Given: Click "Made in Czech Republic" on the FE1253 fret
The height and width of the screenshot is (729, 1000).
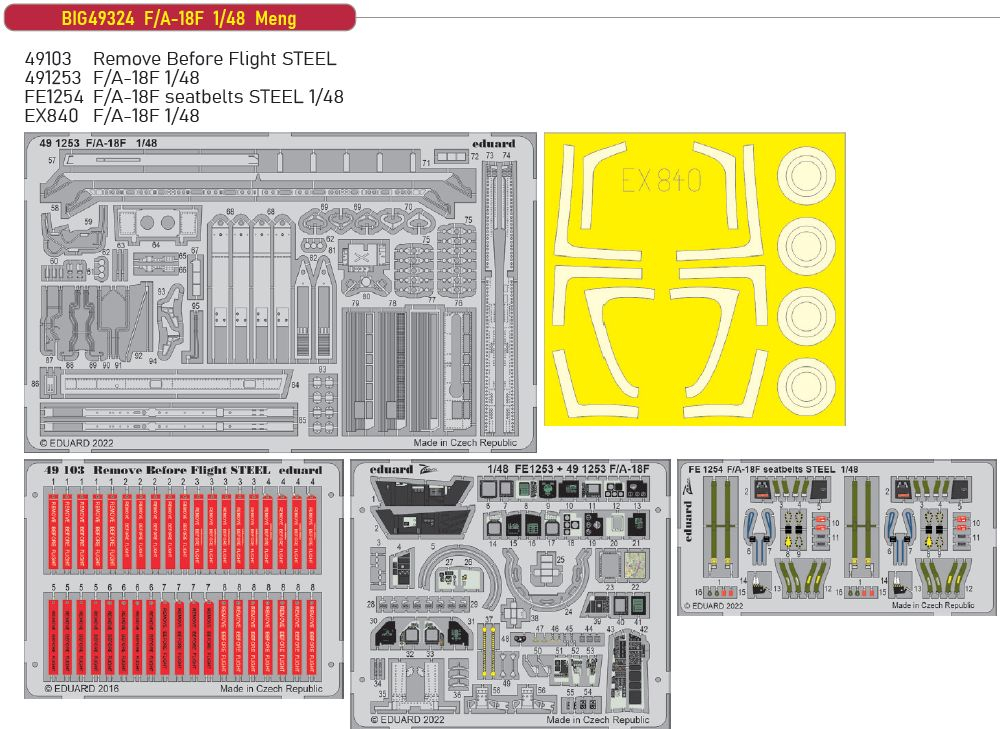Looking at the screenshot, I should pos(598,719).
